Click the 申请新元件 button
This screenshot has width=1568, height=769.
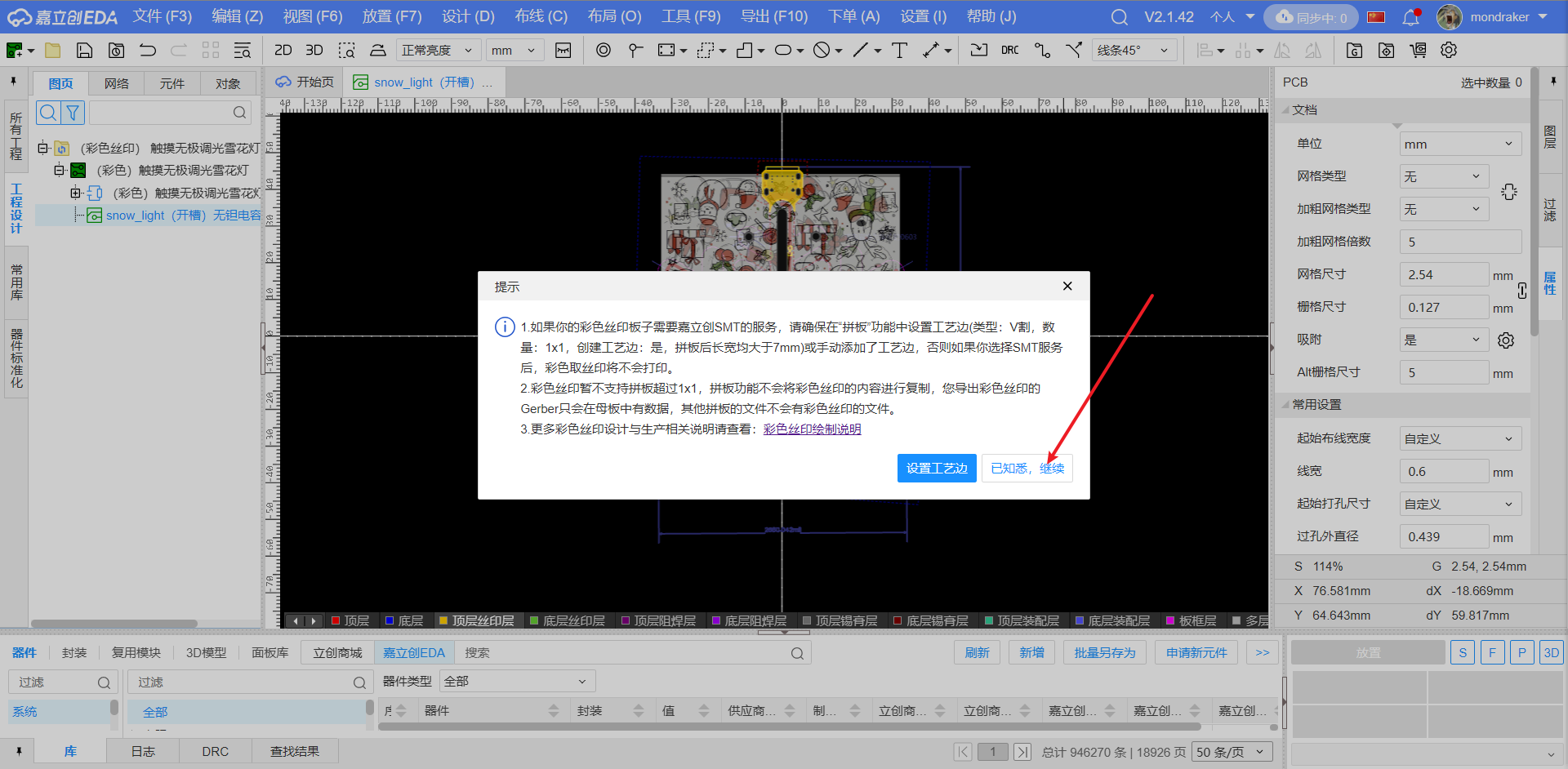coord(1196,652)
